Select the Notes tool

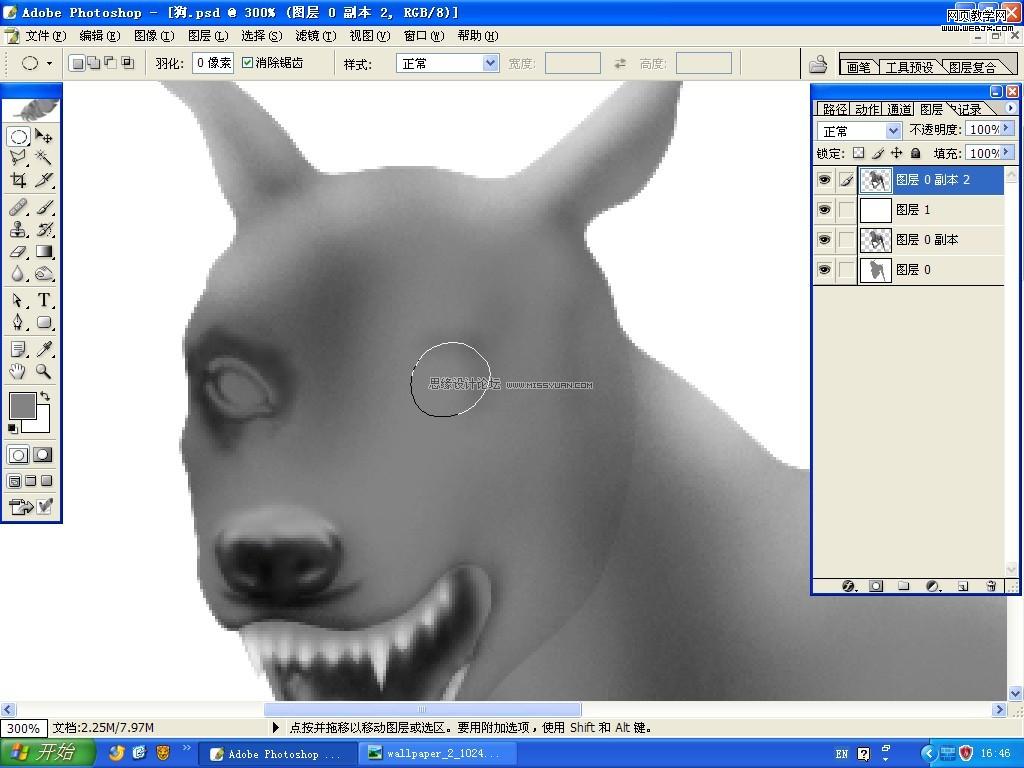click(x=18, y=349)
